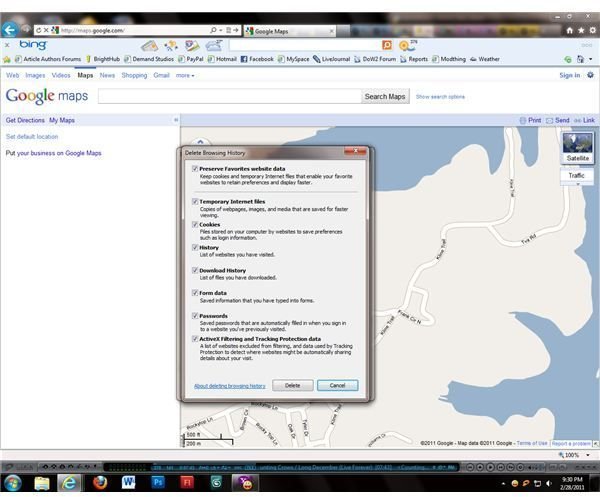Expand the Google 'more' dropdown
Screen dimensions: 600x497
(x=185, y=75)
